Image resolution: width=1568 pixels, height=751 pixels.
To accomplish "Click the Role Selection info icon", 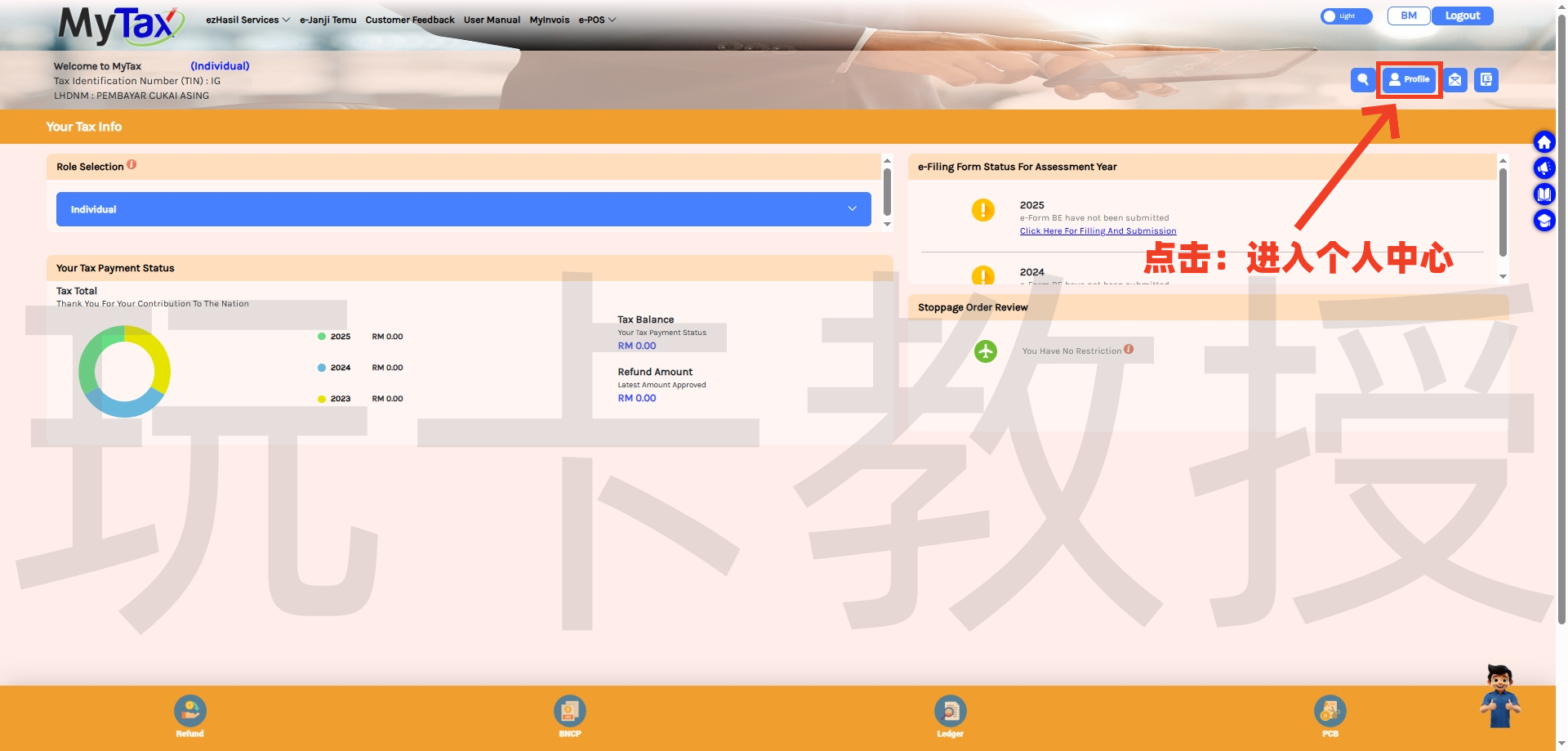I will 131,165.
